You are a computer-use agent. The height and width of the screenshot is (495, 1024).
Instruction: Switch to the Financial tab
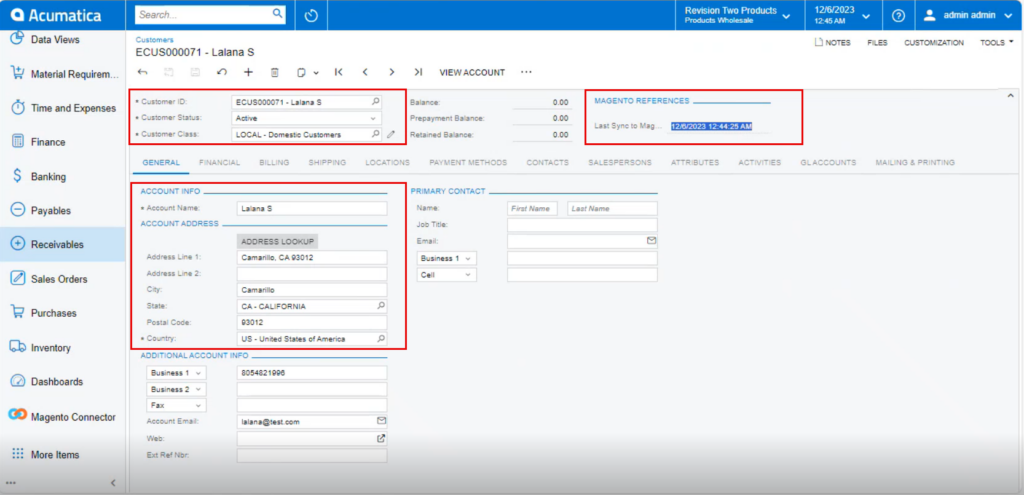tap(219, 163)
